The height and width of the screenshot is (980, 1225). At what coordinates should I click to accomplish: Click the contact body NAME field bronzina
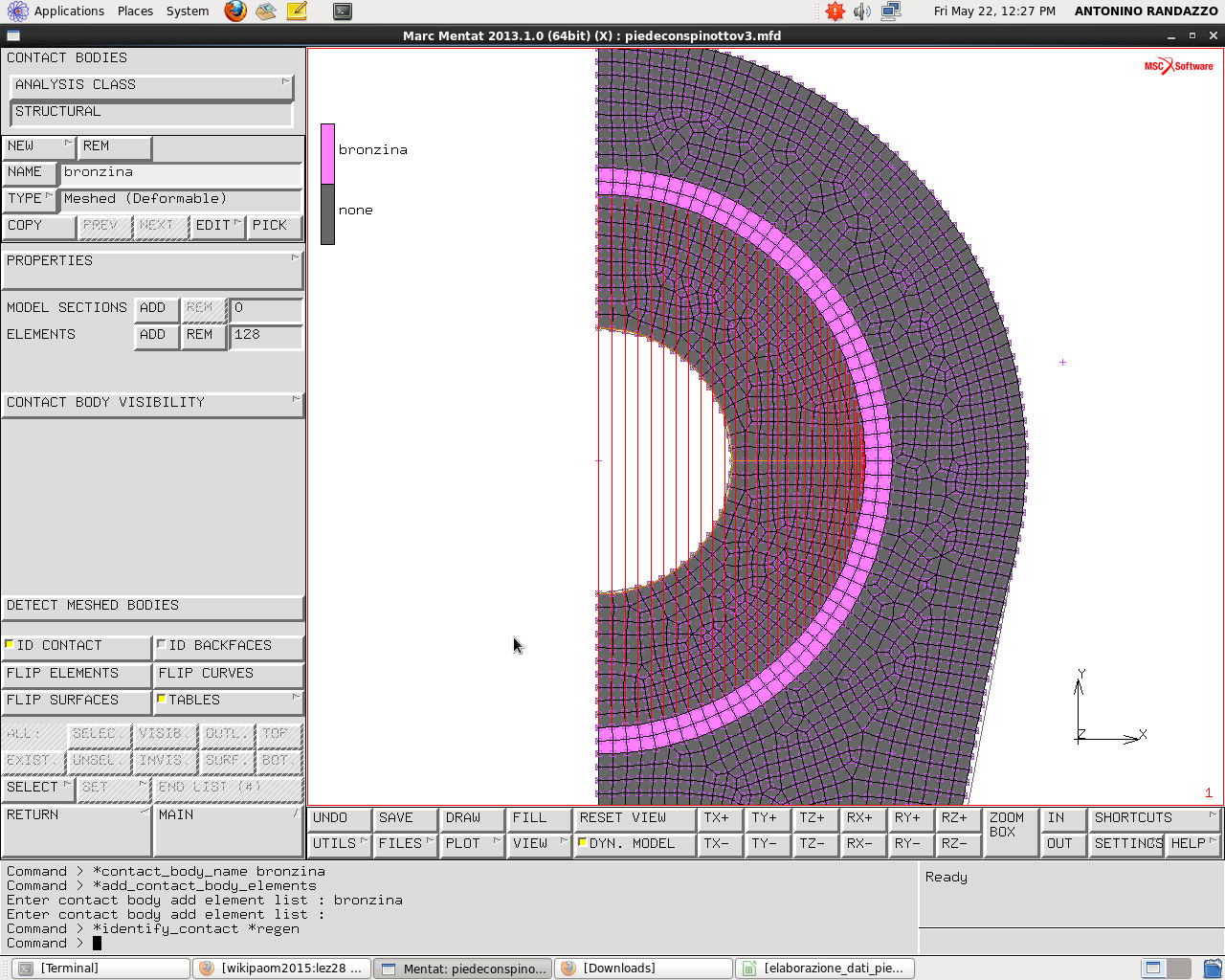pos(181,172)
